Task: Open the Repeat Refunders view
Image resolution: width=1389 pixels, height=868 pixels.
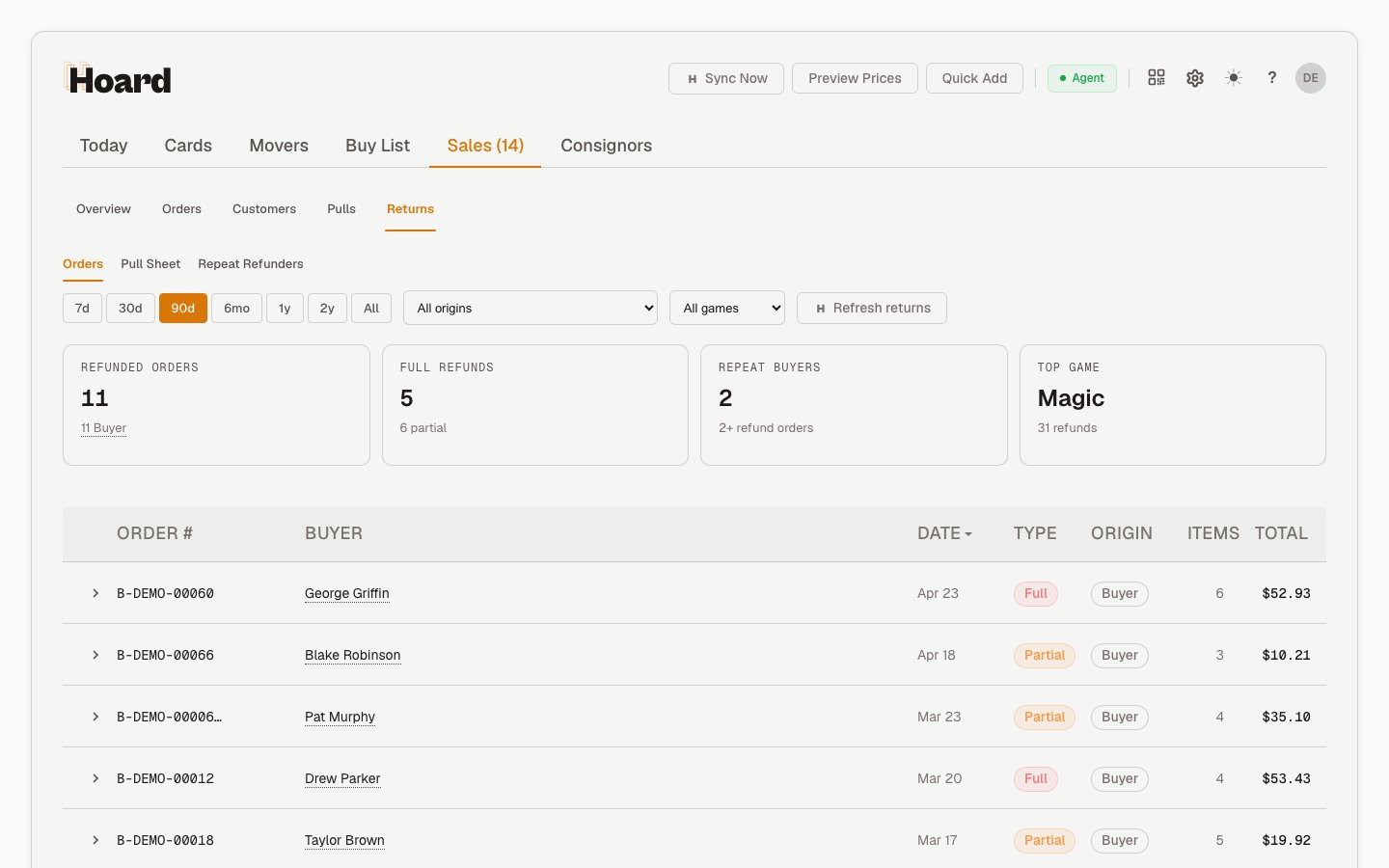Action: [x=251, y=264]
